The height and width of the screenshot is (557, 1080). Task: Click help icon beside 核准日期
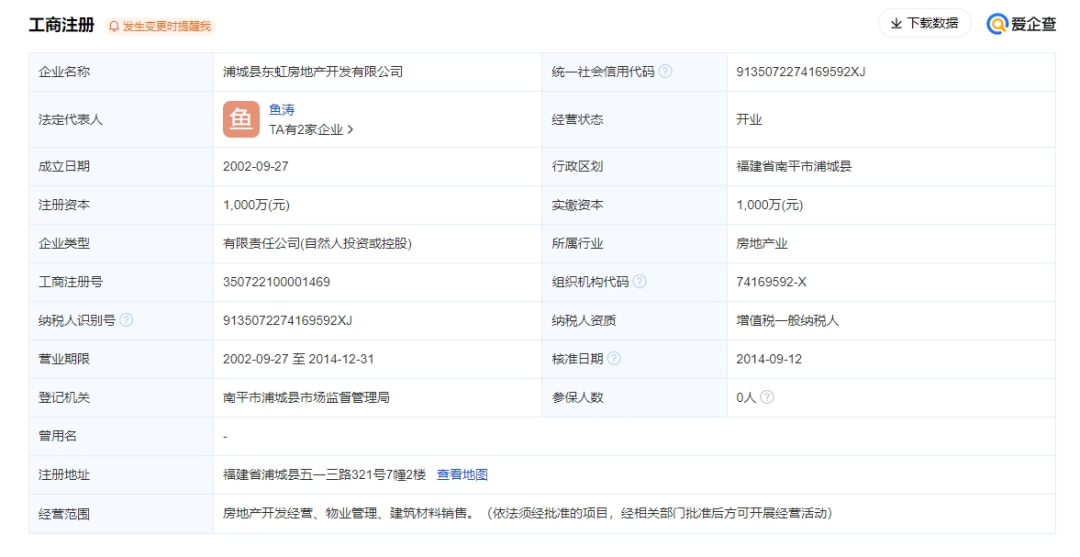[614, 359]
